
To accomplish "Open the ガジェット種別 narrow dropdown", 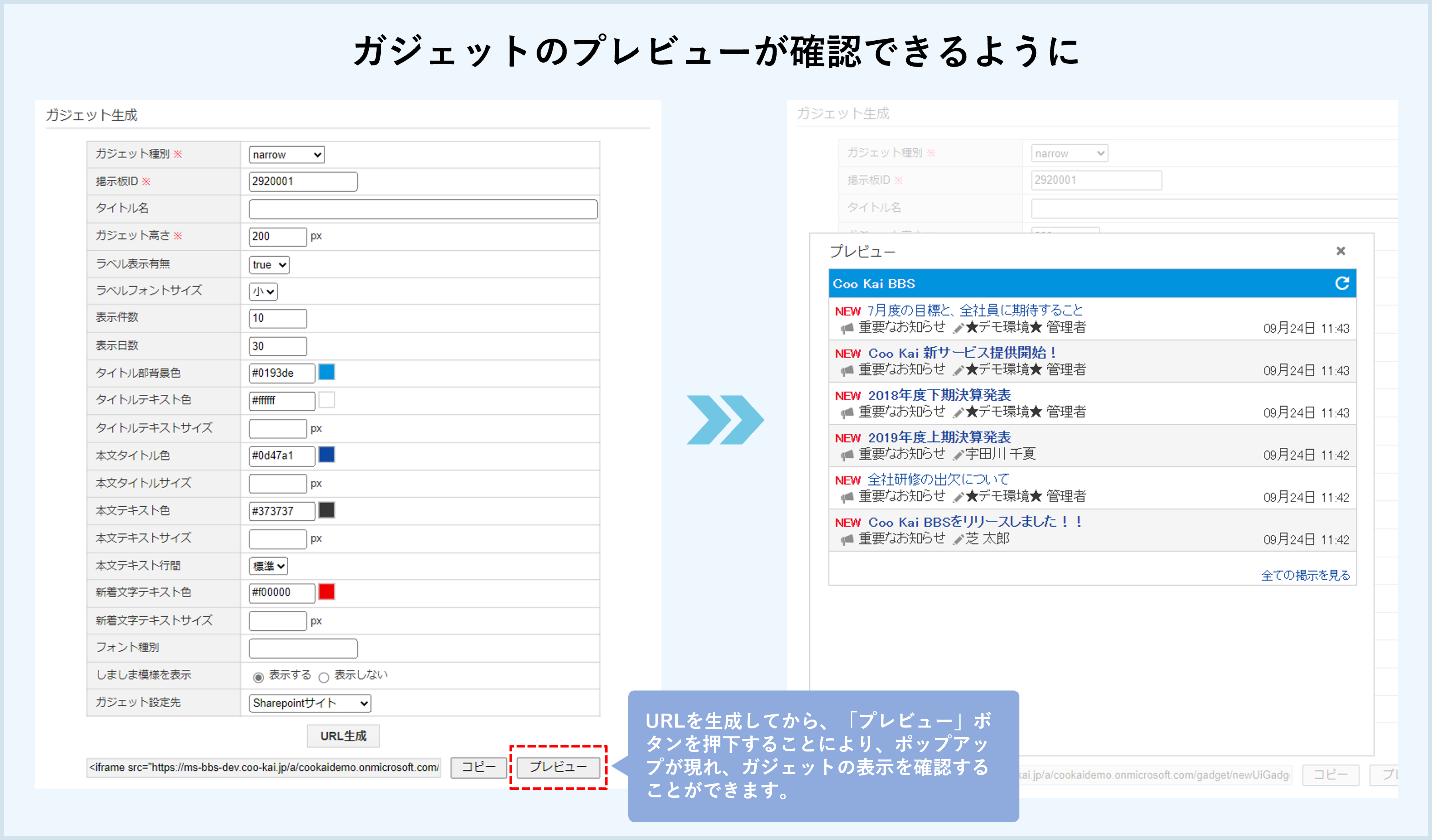I will tap(286, 155).
